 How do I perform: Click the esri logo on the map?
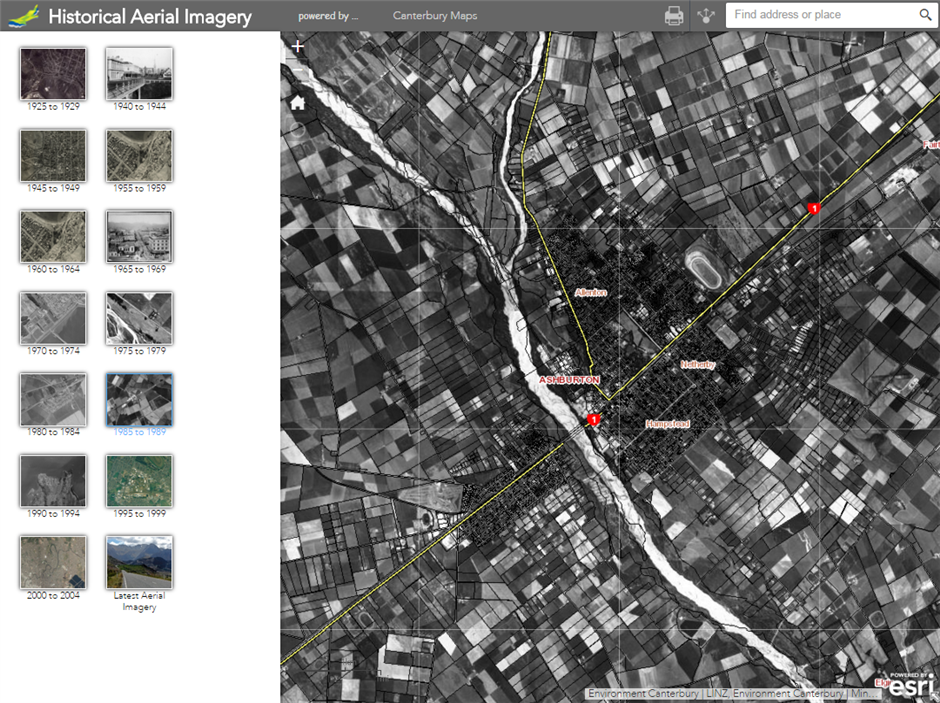click(x=911, y=686)
